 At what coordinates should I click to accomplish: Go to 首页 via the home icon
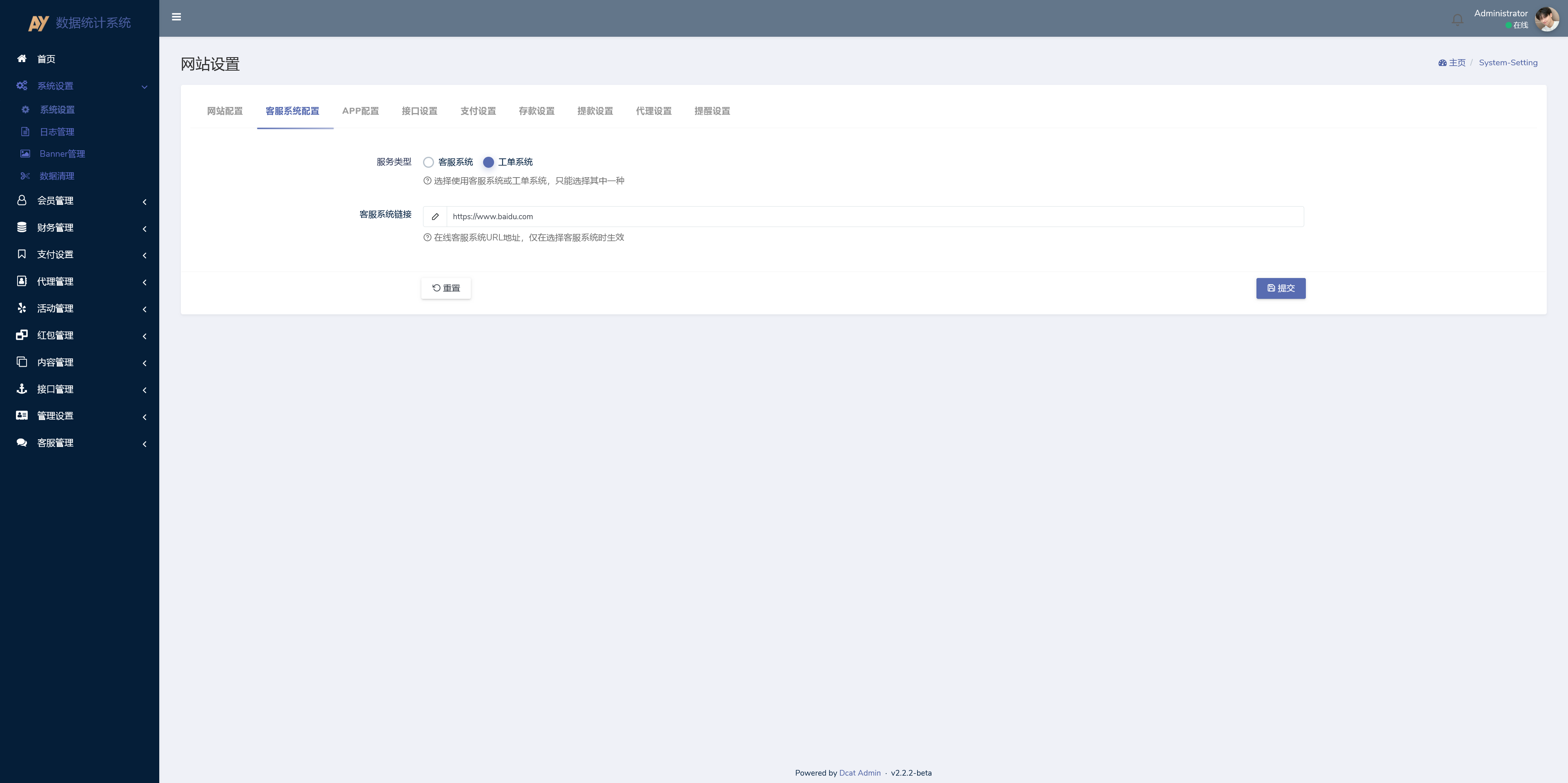22,58
